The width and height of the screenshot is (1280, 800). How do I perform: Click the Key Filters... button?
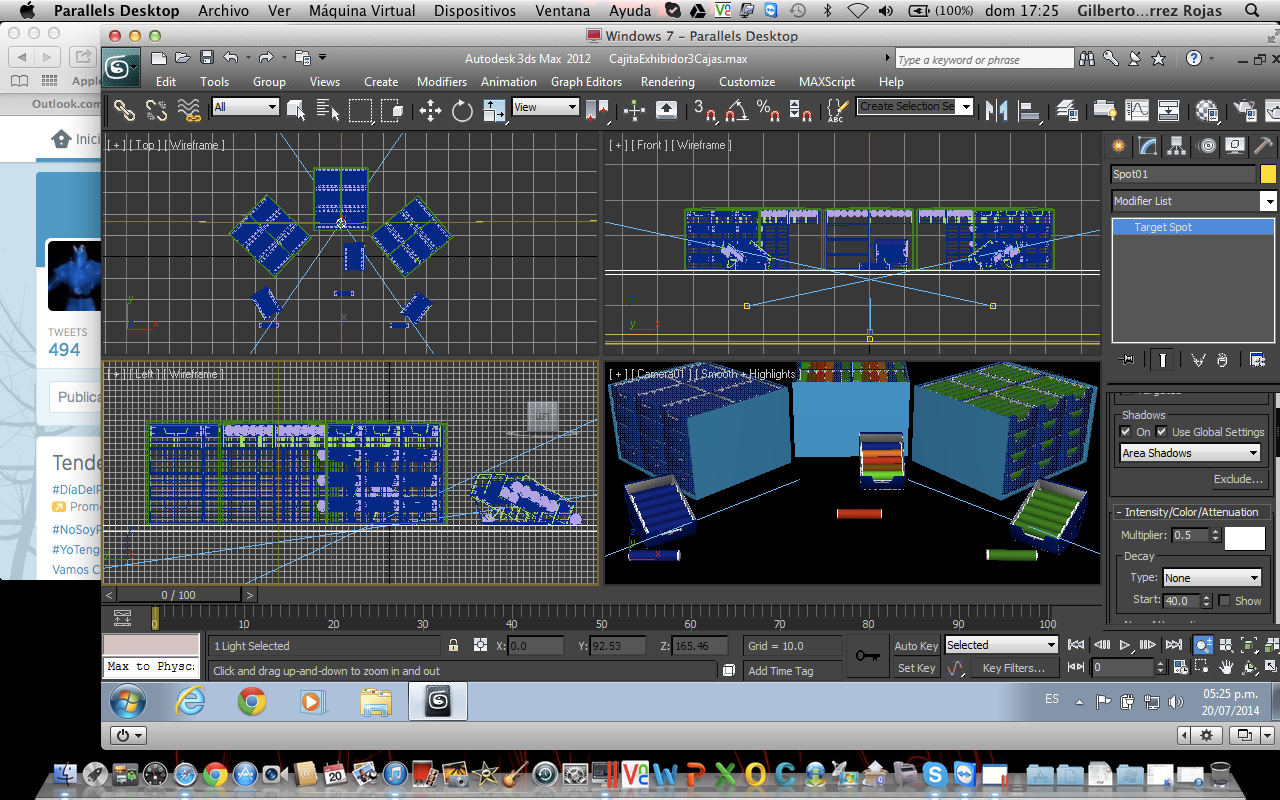pyautogui.click(x=1013, y=668)
